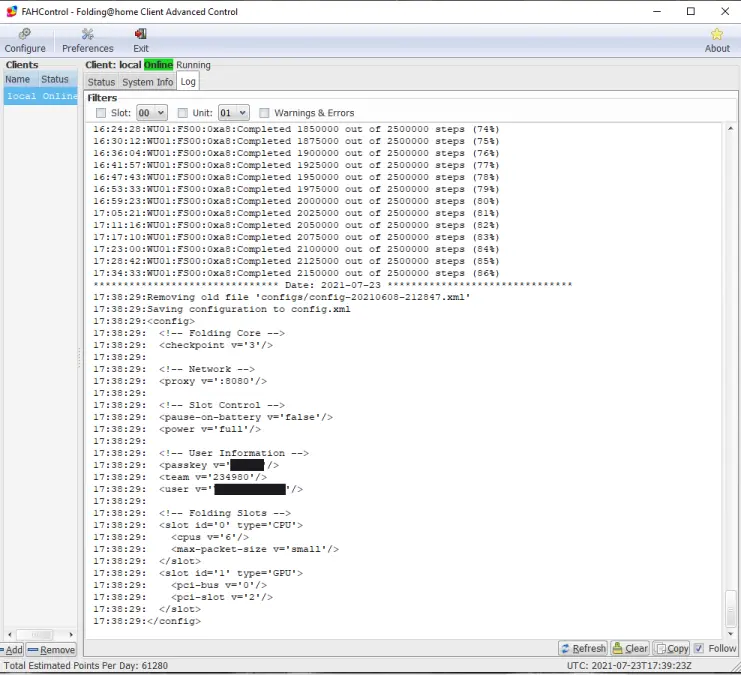Click the log scrollbar down arrow
This screenshot has height=675, width=741.
tap(730, 633)
